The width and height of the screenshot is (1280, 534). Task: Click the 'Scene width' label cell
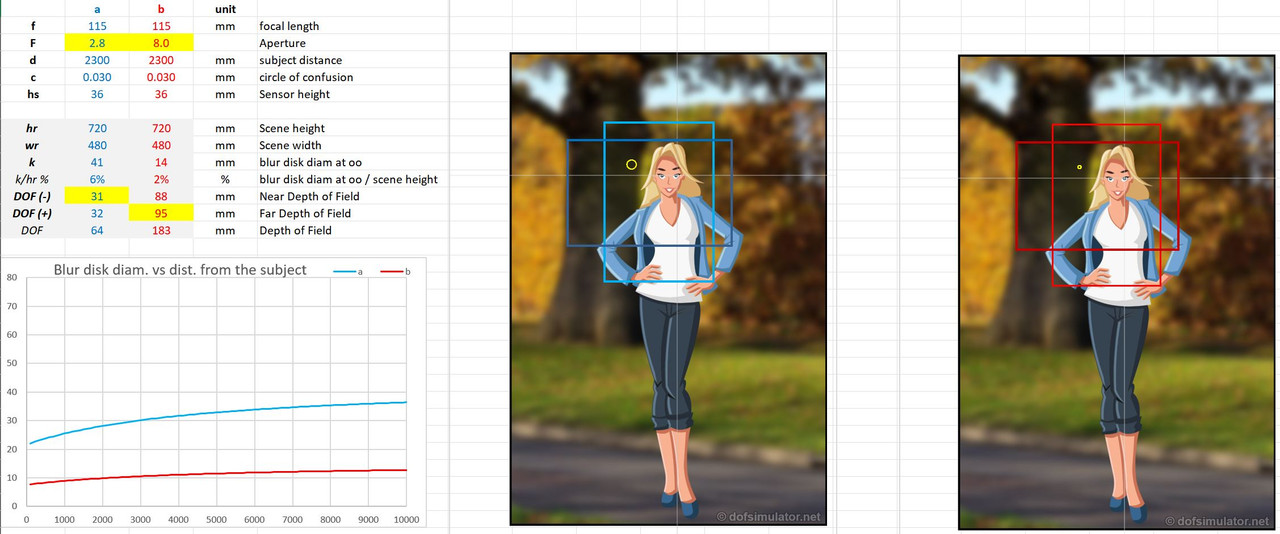coord(290,145)
